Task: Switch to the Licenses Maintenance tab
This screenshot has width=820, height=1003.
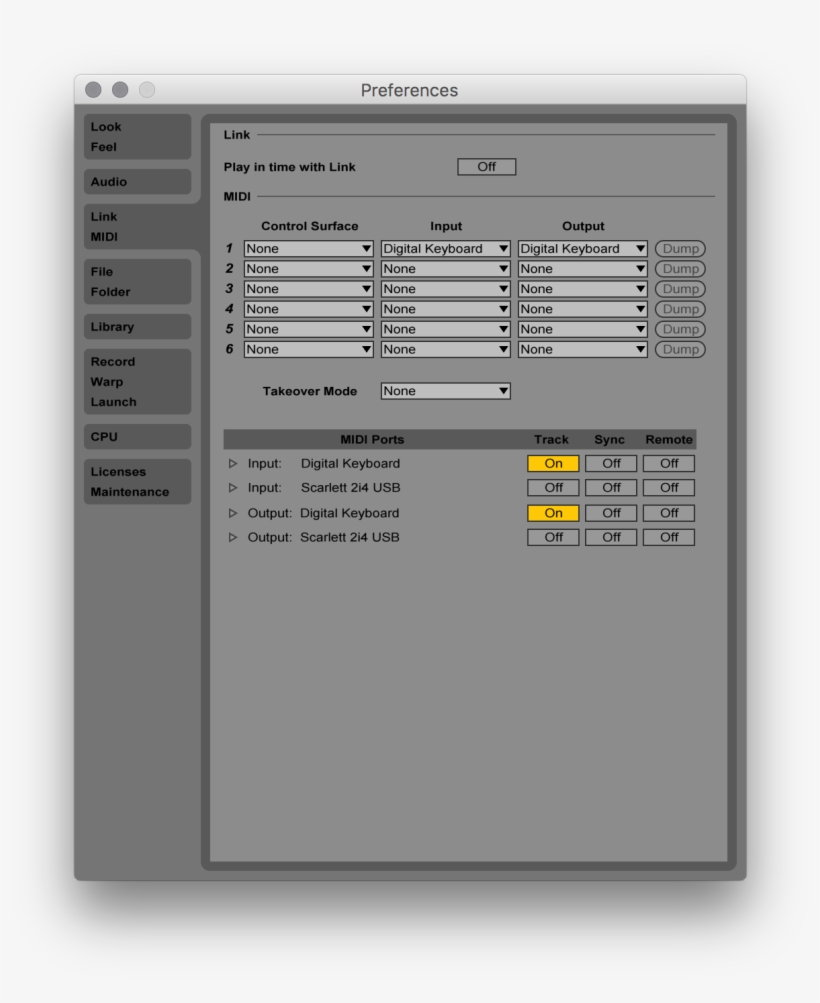Action: [136, 481]
